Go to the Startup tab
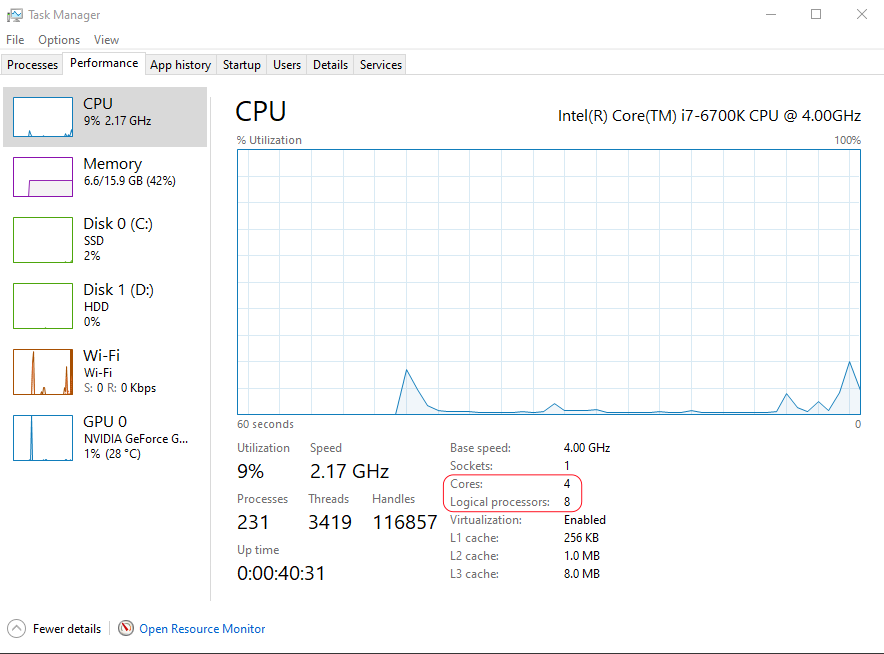The height and width of the screenshot is (654, 884). [x=242, y=65]
